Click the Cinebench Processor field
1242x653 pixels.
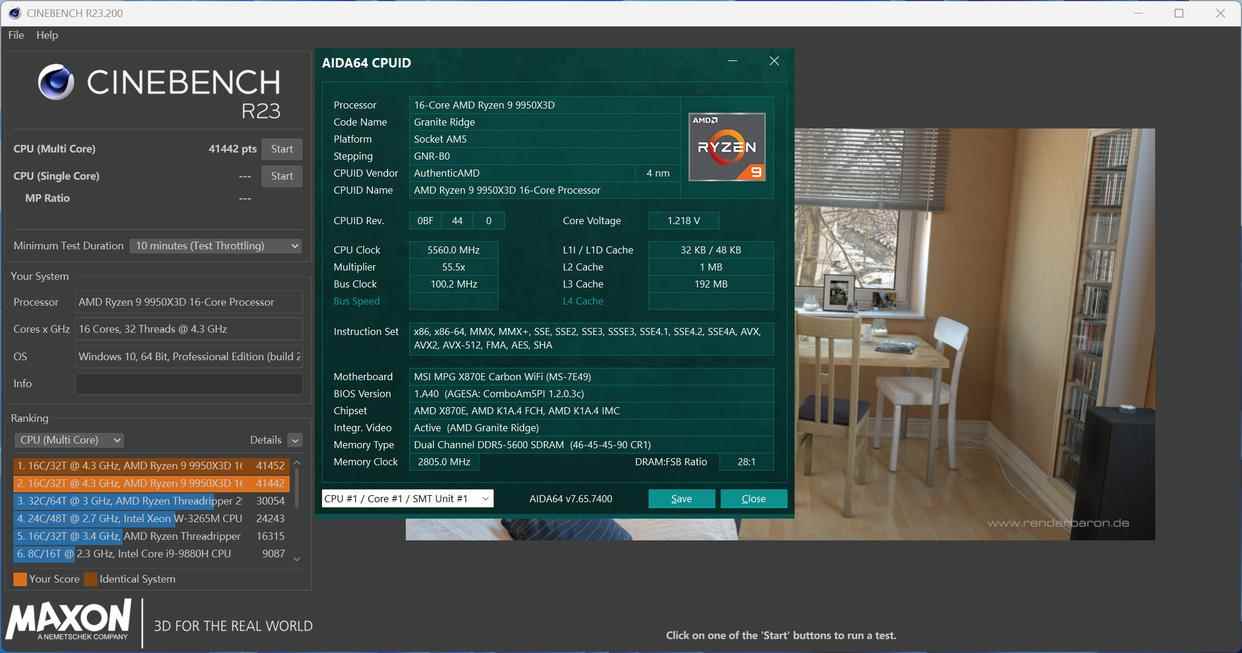189,302
